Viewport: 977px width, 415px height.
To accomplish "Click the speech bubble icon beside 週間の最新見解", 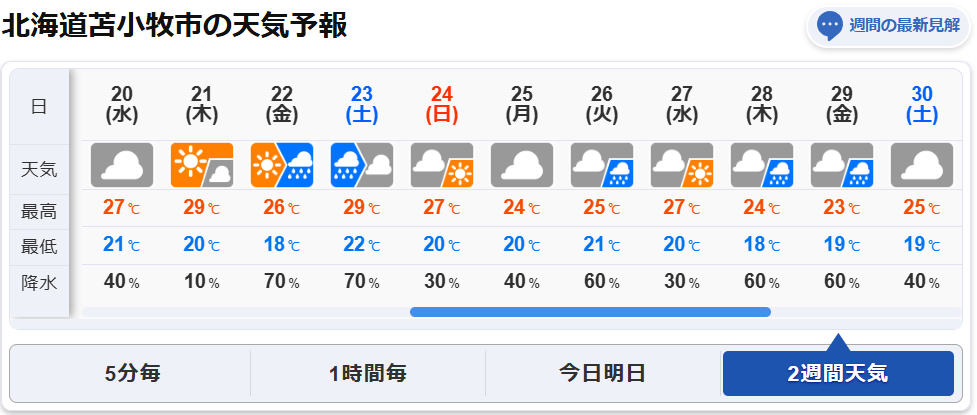I will (x=830, y=26).
